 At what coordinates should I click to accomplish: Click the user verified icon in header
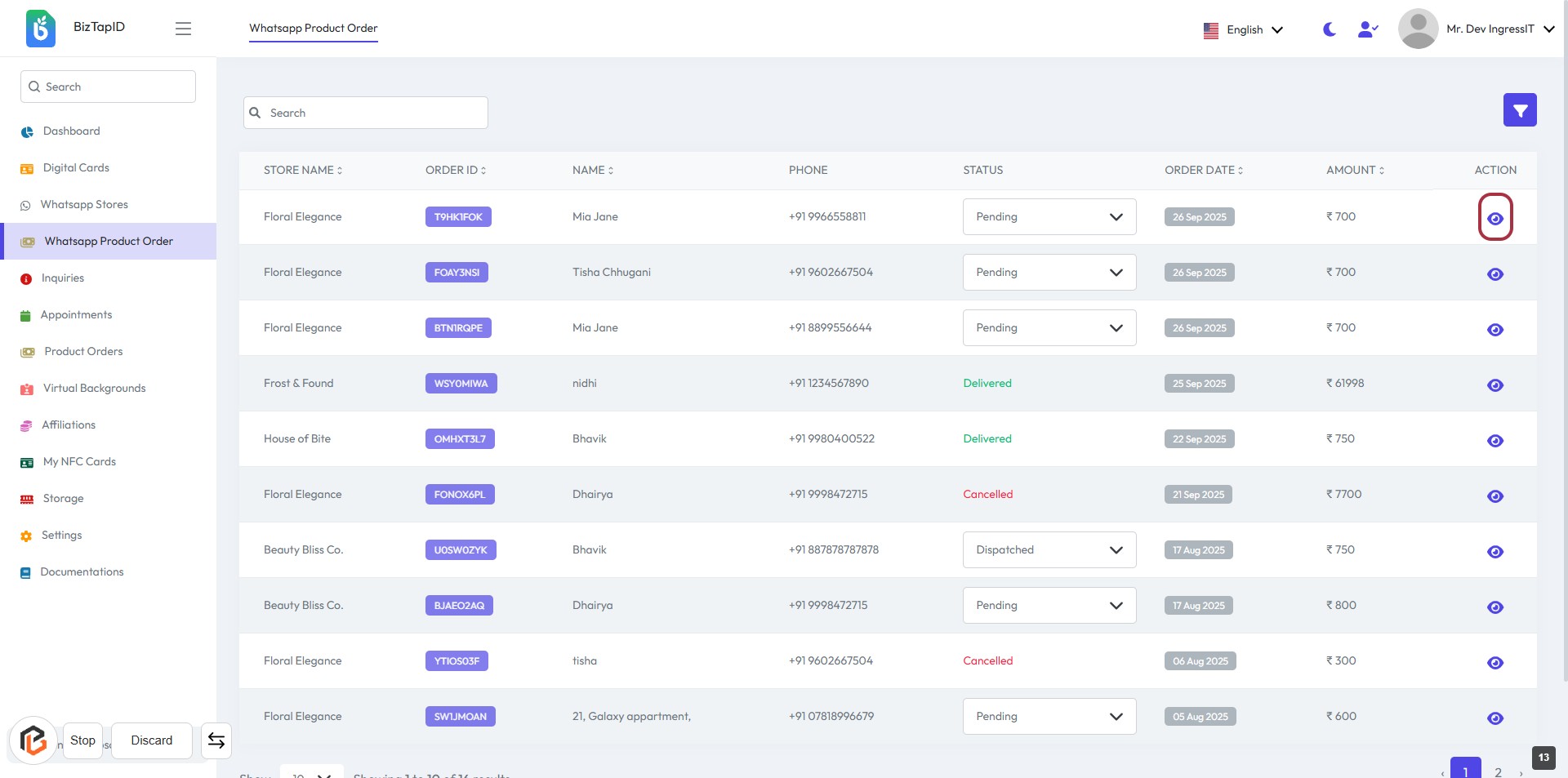point(1367,29)
